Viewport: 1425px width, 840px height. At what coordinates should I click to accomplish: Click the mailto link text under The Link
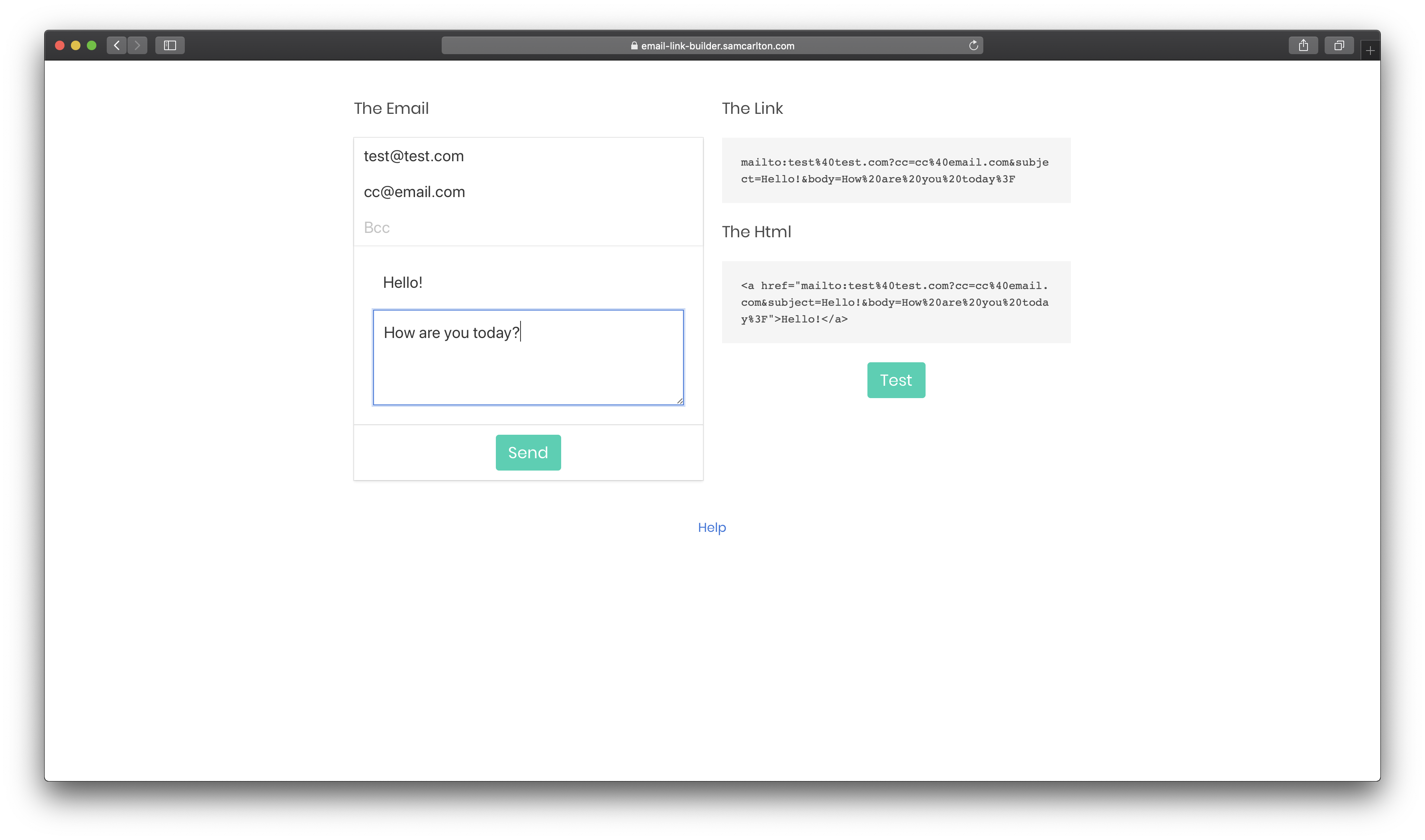pos(895,170)
